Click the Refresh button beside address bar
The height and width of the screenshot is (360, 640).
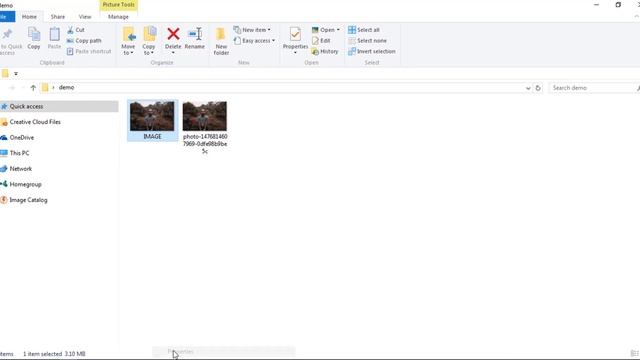point(538,88)
